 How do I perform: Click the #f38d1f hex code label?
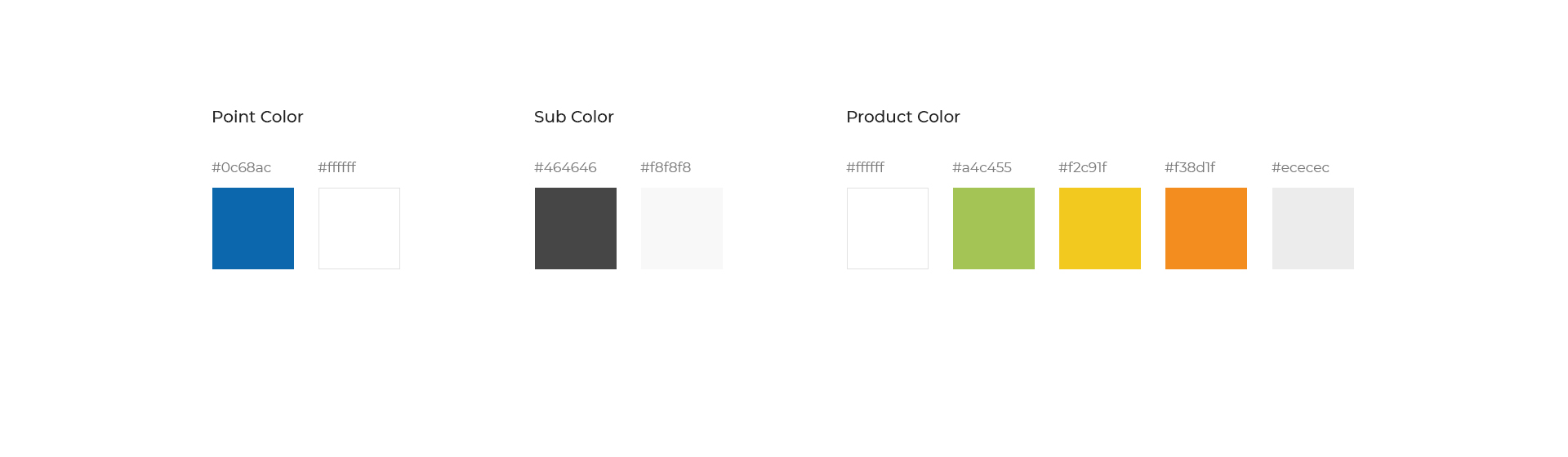click(1190, 167)
